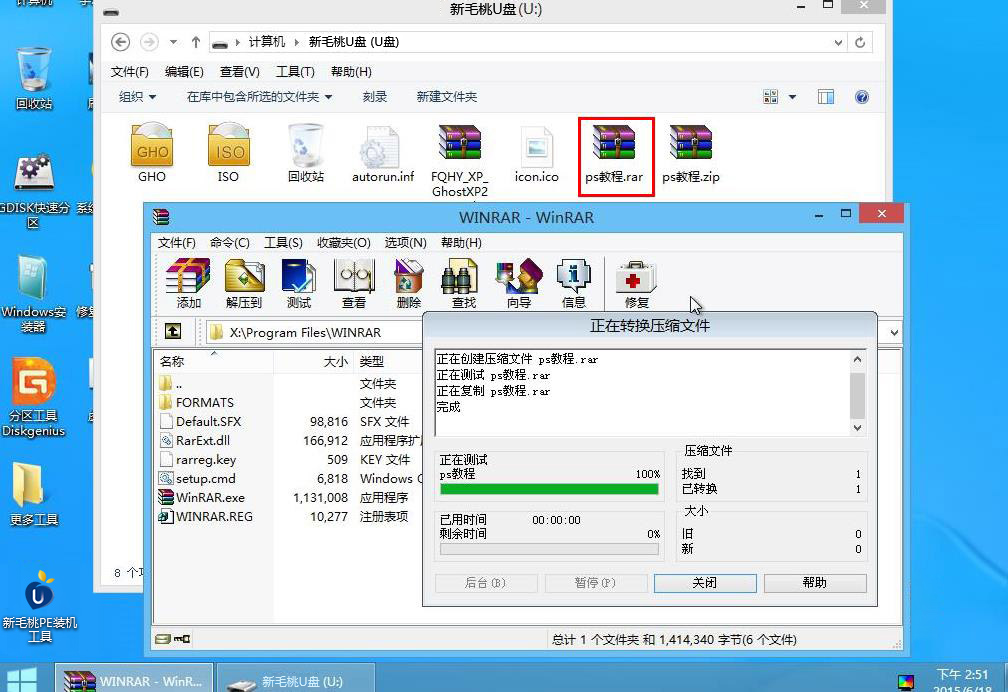The width and height of the screenshot is (1008, 692).
Task: Click the up-one-level folder icon in WinRAR
Action: click(173, 332)
